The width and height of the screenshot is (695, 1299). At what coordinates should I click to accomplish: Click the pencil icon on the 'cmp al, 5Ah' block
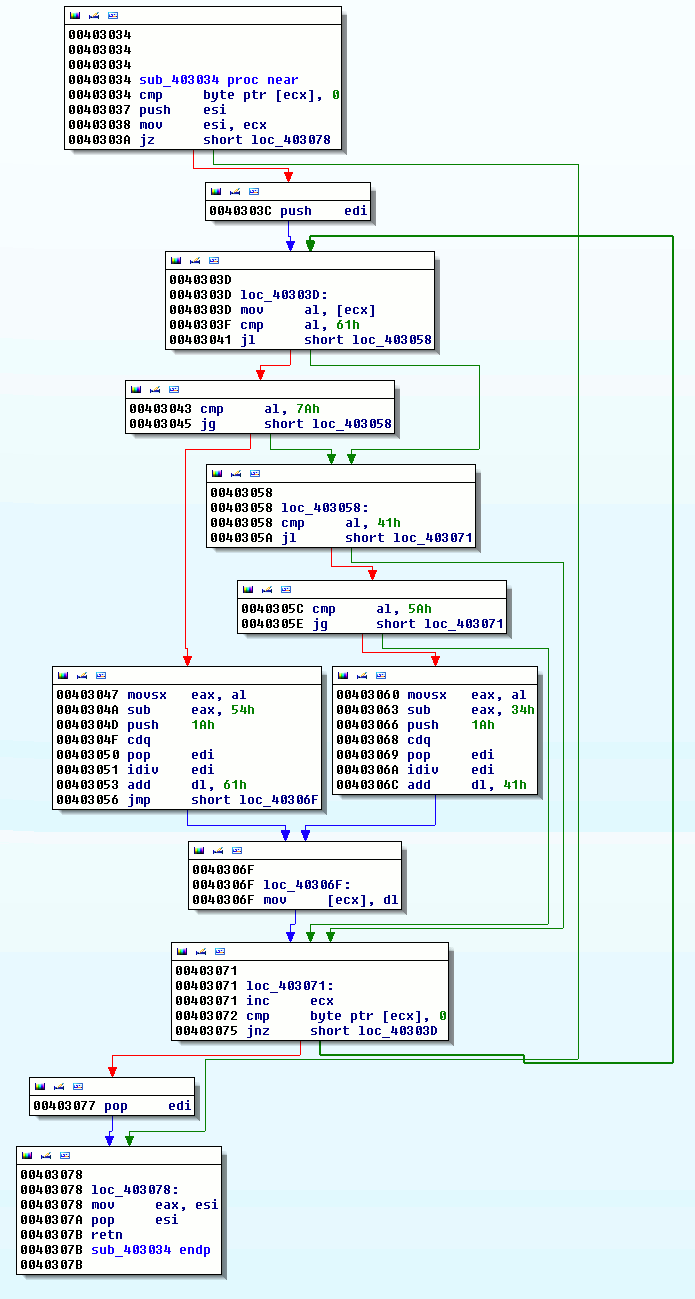[267, 589]
